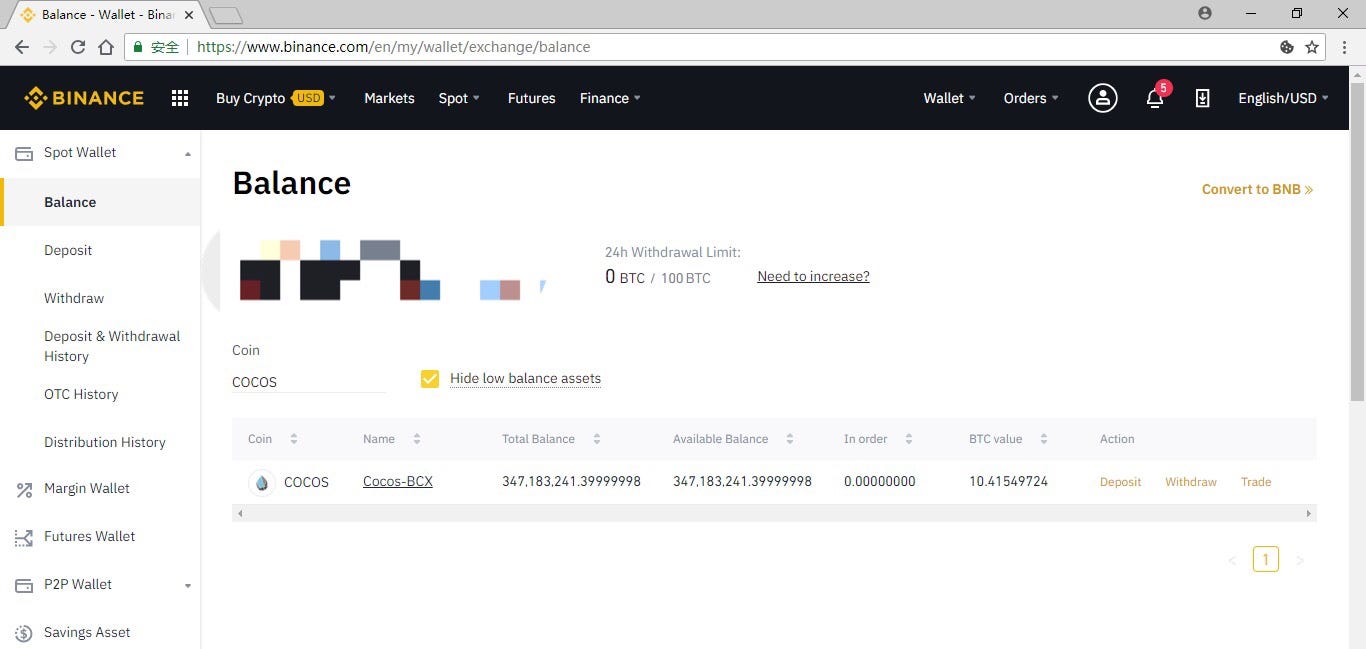Go to Futures page
The image size is (1366, 649).
[x=531, y=98]
